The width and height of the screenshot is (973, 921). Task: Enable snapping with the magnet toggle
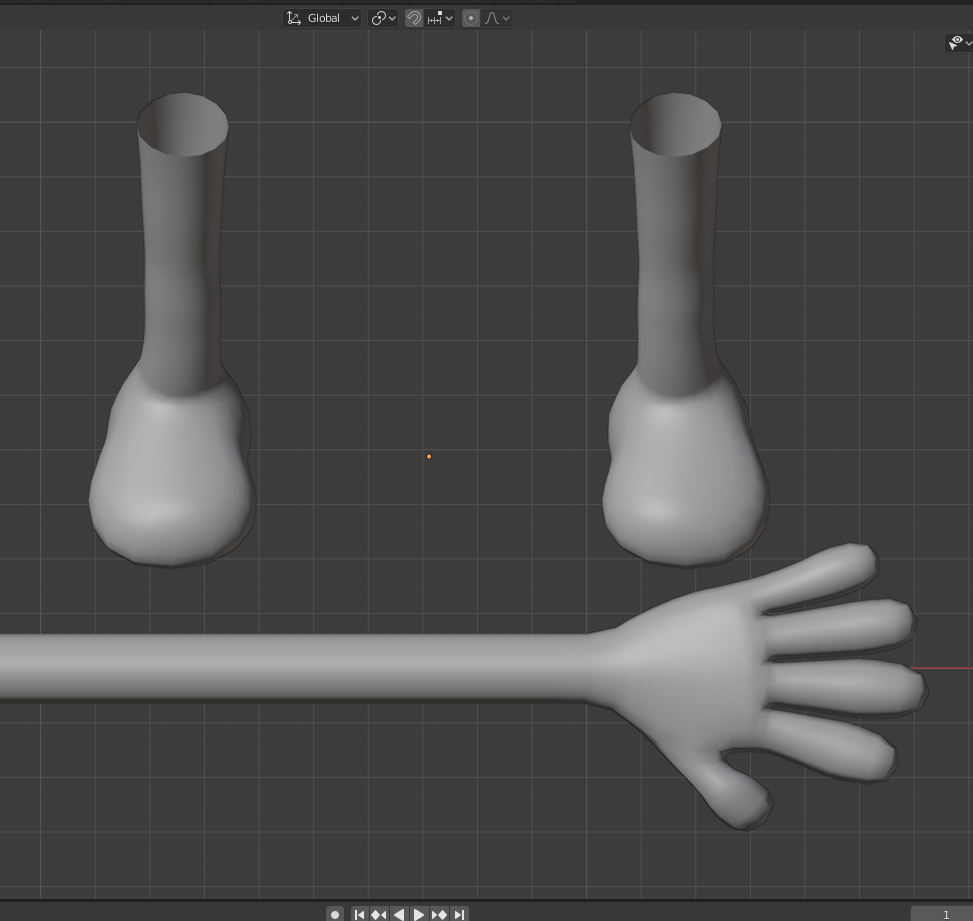click(x=413, y=17)
